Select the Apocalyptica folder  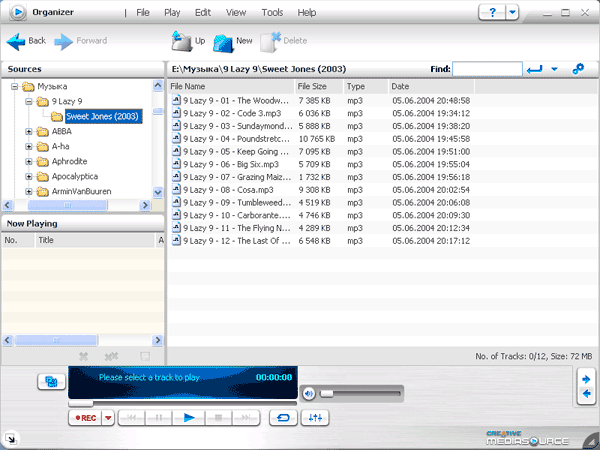tap(75, 176)
